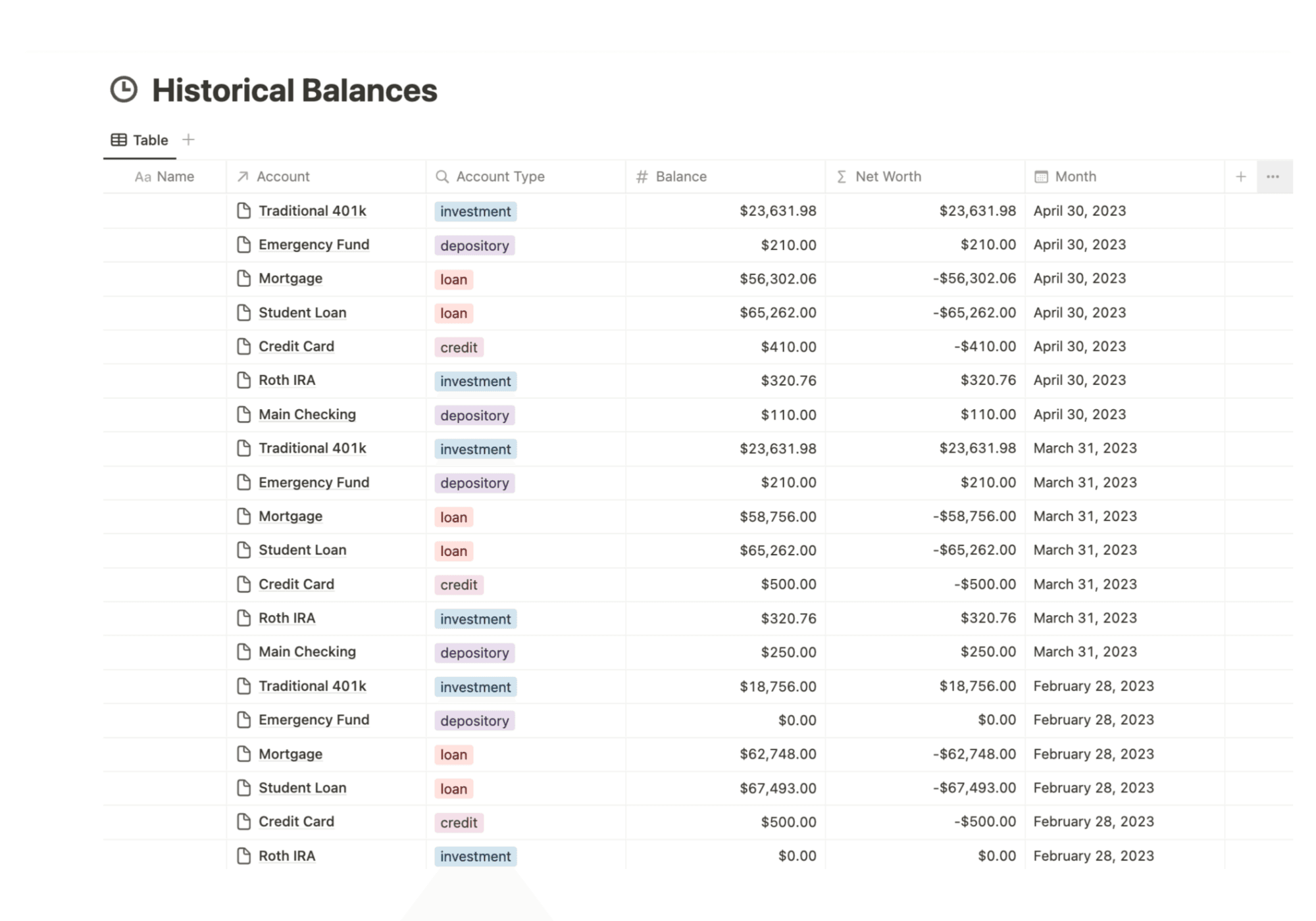Open the table options with the ellipsis button
1316x921 pixels.
tap(1273, 176)
